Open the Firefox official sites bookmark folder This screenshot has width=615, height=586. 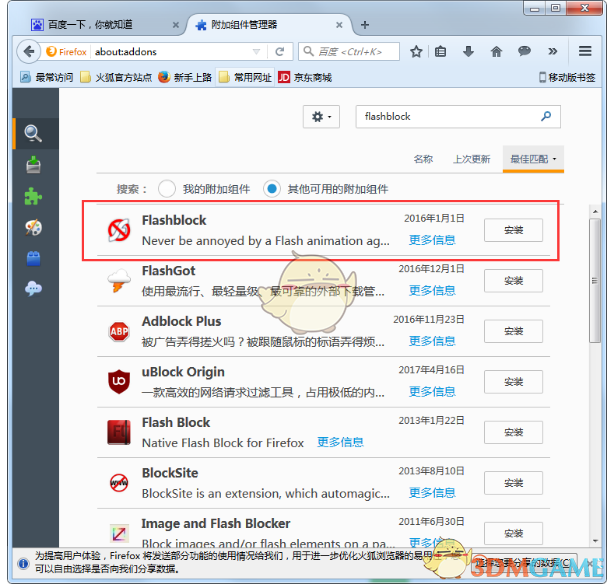tap(116, 77)
